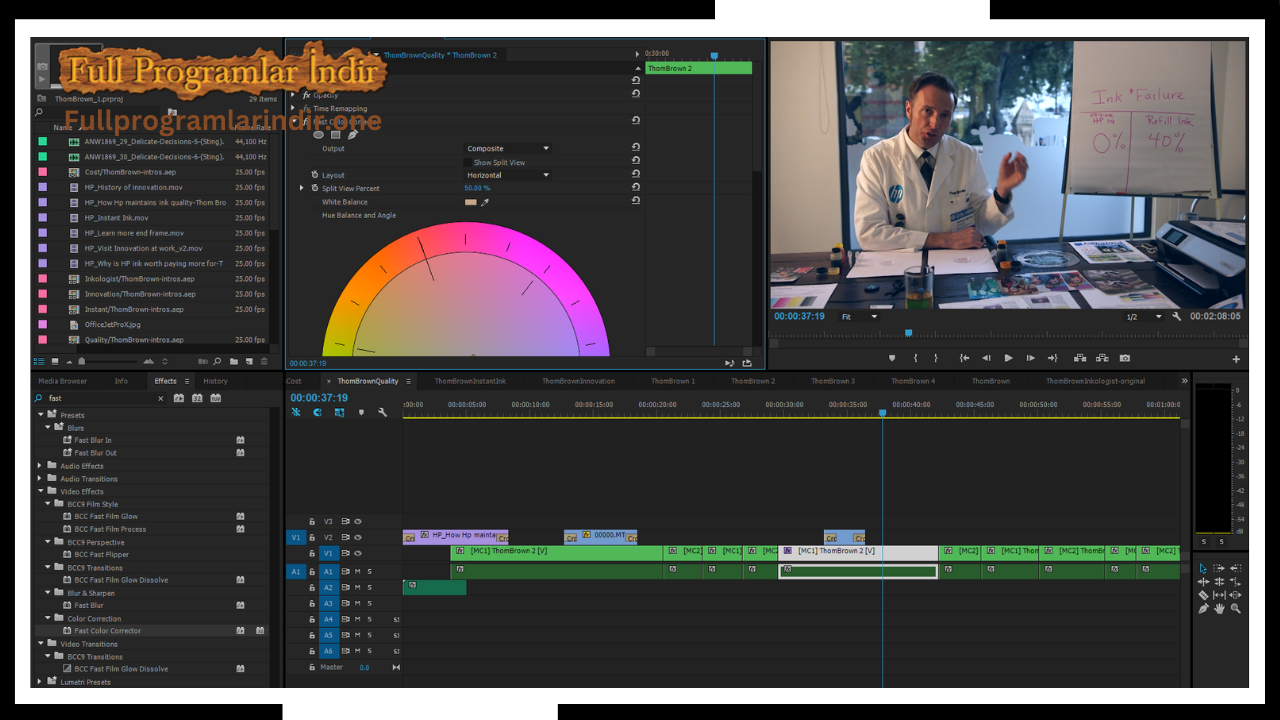Delete selected item with project trash icon
Image resolution: width=1280 pixels, height=720 pixels.
[x=264, y=361]
